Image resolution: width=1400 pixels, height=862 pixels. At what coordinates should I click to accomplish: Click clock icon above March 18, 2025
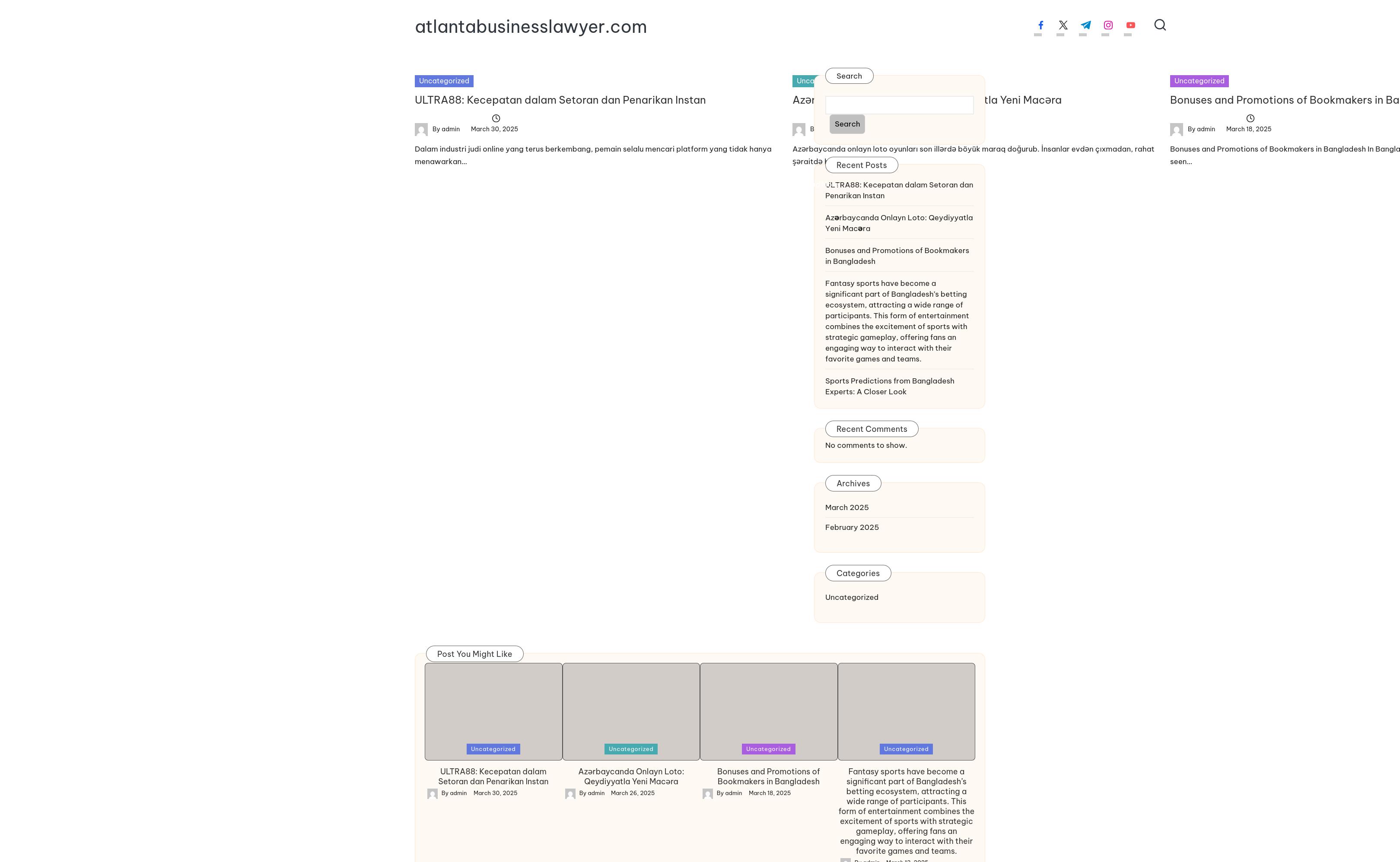[1250, 119]
